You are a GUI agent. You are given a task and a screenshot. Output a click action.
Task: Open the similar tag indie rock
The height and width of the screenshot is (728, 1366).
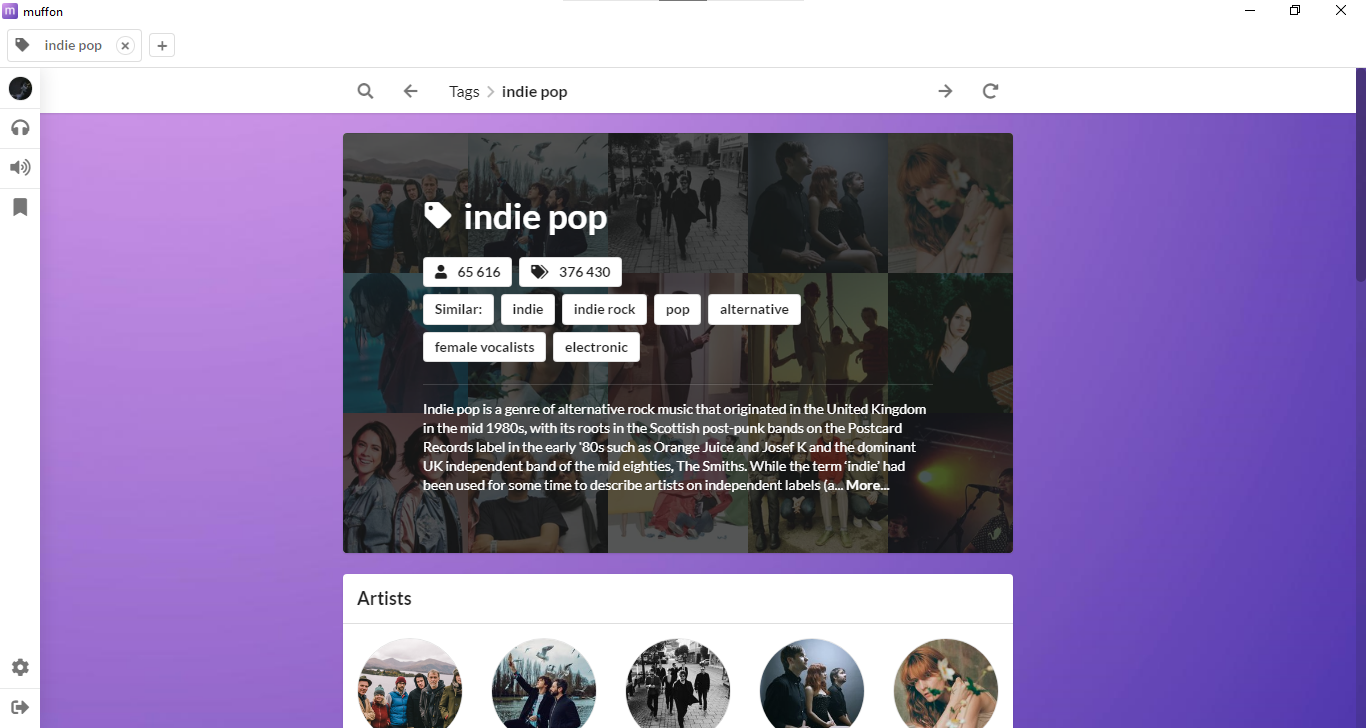(x=604, y=309)
